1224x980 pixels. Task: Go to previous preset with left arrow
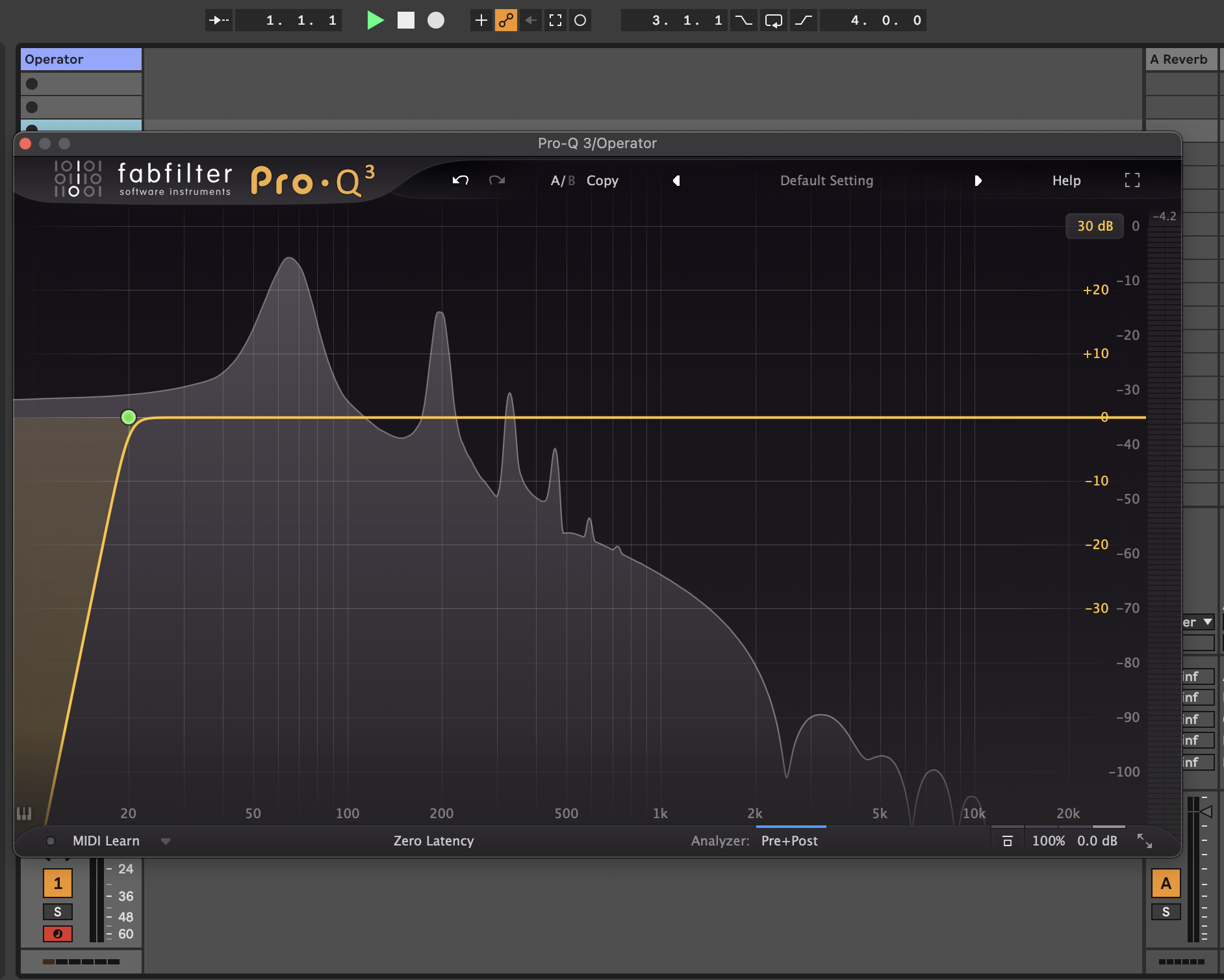[676, 181]
